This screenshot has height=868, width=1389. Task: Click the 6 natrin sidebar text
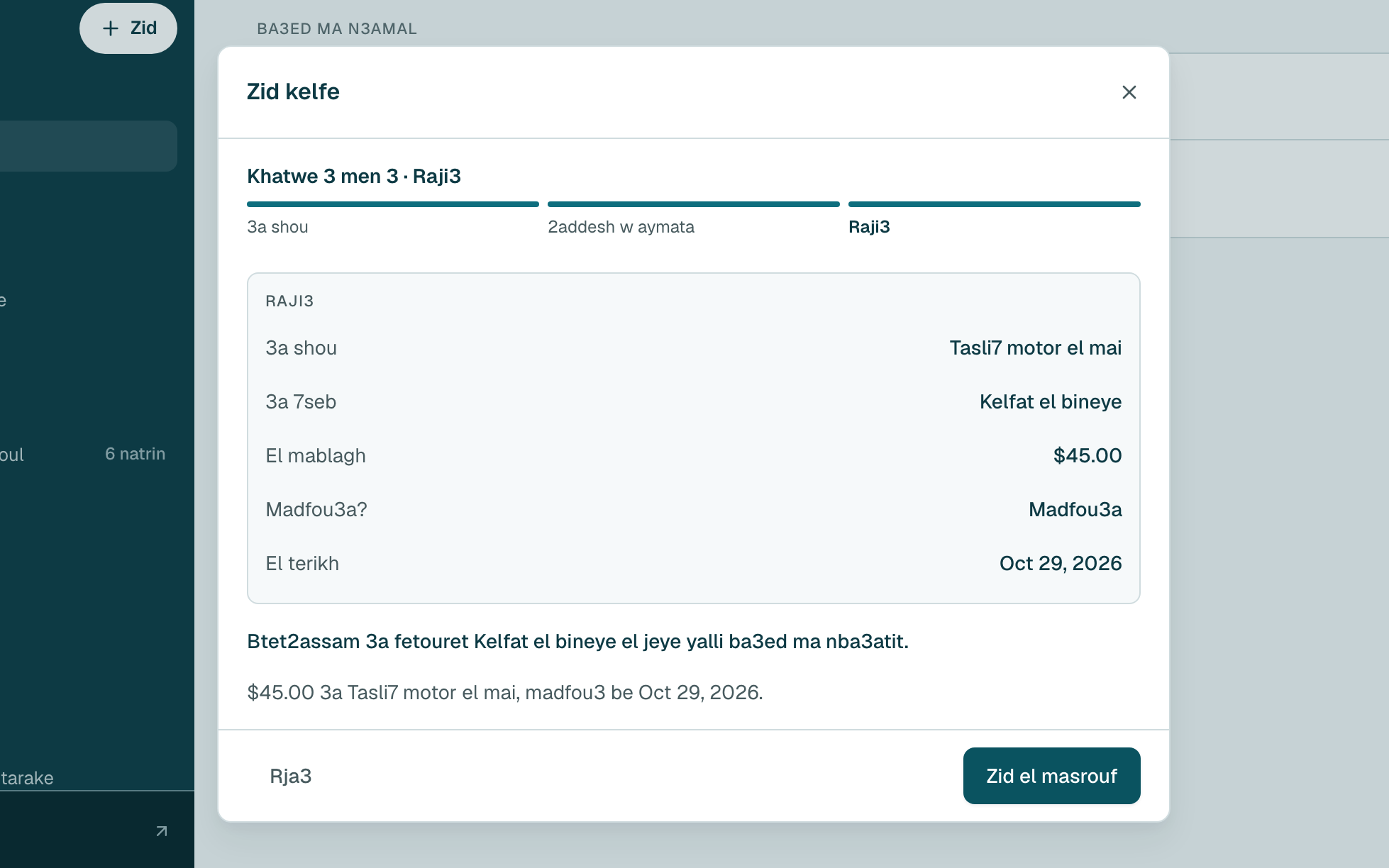[135, 454]
